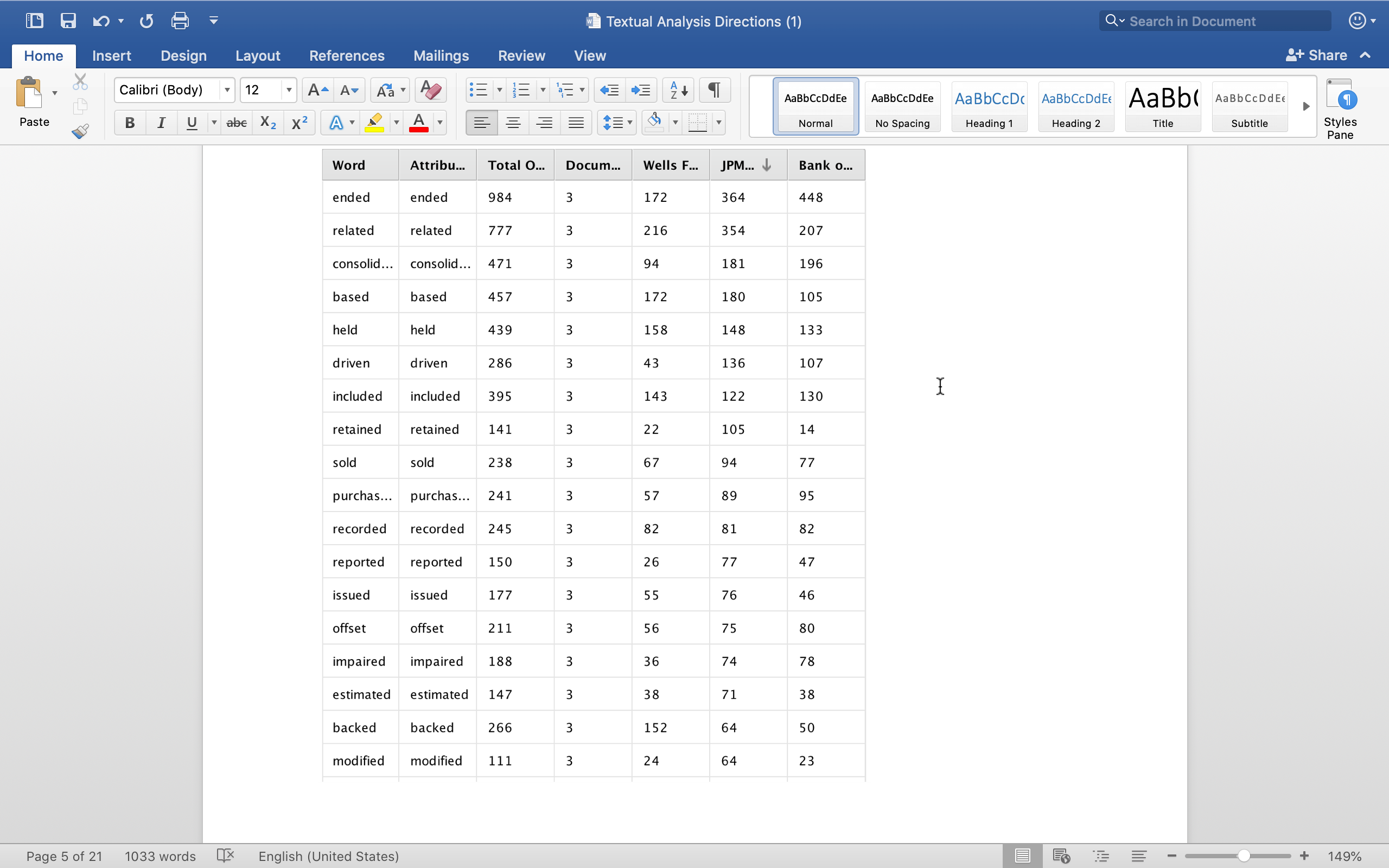Open the font size dropdown
Screen dimensions: 1389x868
pyautogui.click(x=289, y=90)
